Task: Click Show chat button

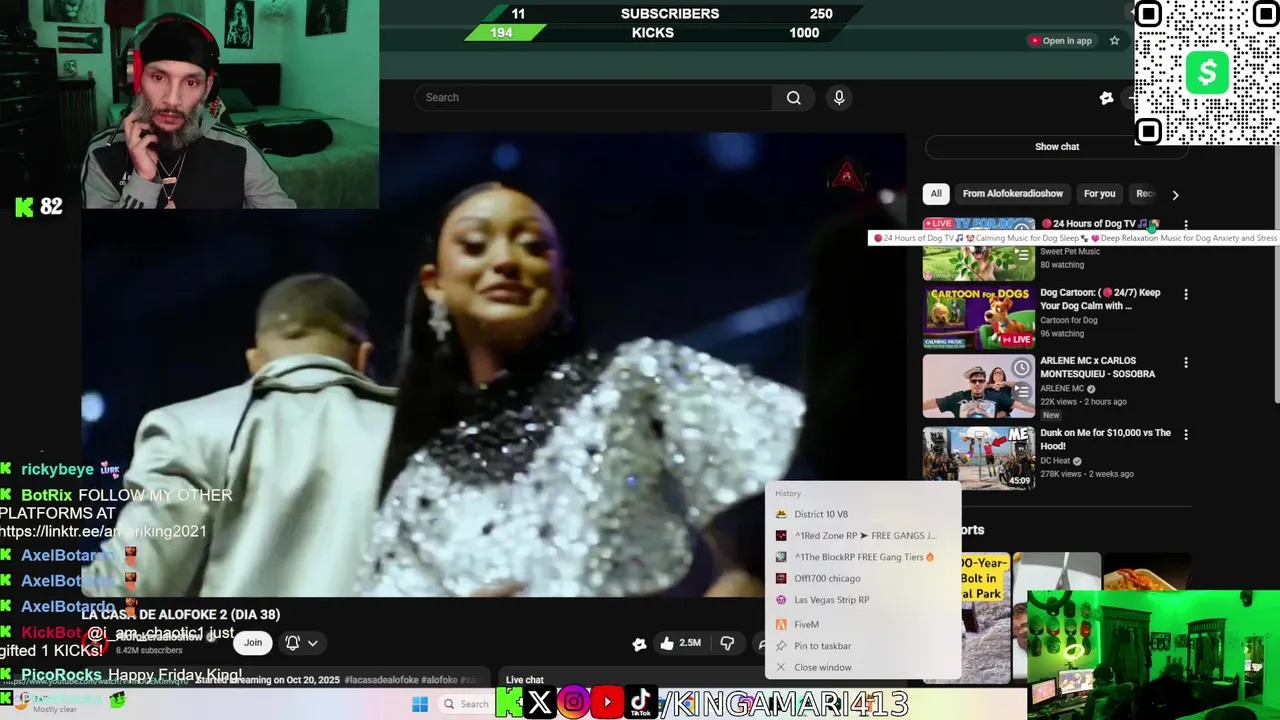Action: coord(1056,146)
